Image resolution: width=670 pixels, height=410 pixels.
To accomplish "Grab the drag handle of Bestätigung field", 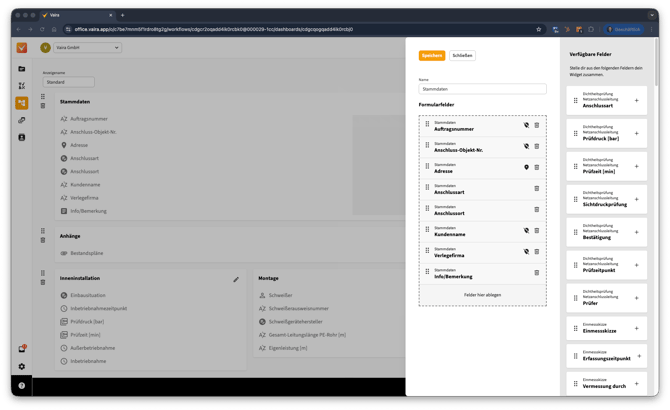I will (574, 234).
